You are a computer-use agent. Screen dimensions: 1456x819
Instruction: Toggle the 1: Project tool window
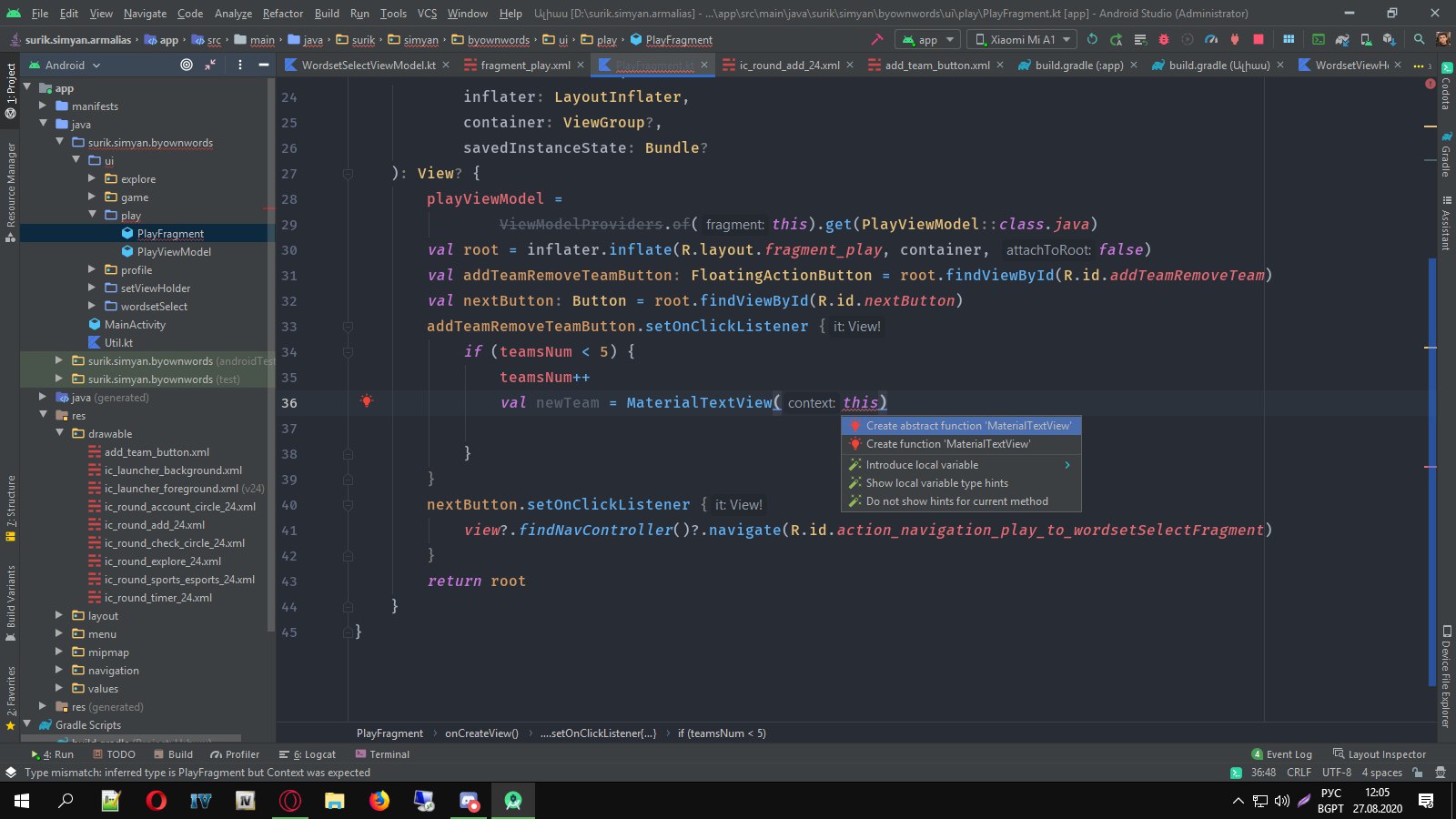(11, 91)
